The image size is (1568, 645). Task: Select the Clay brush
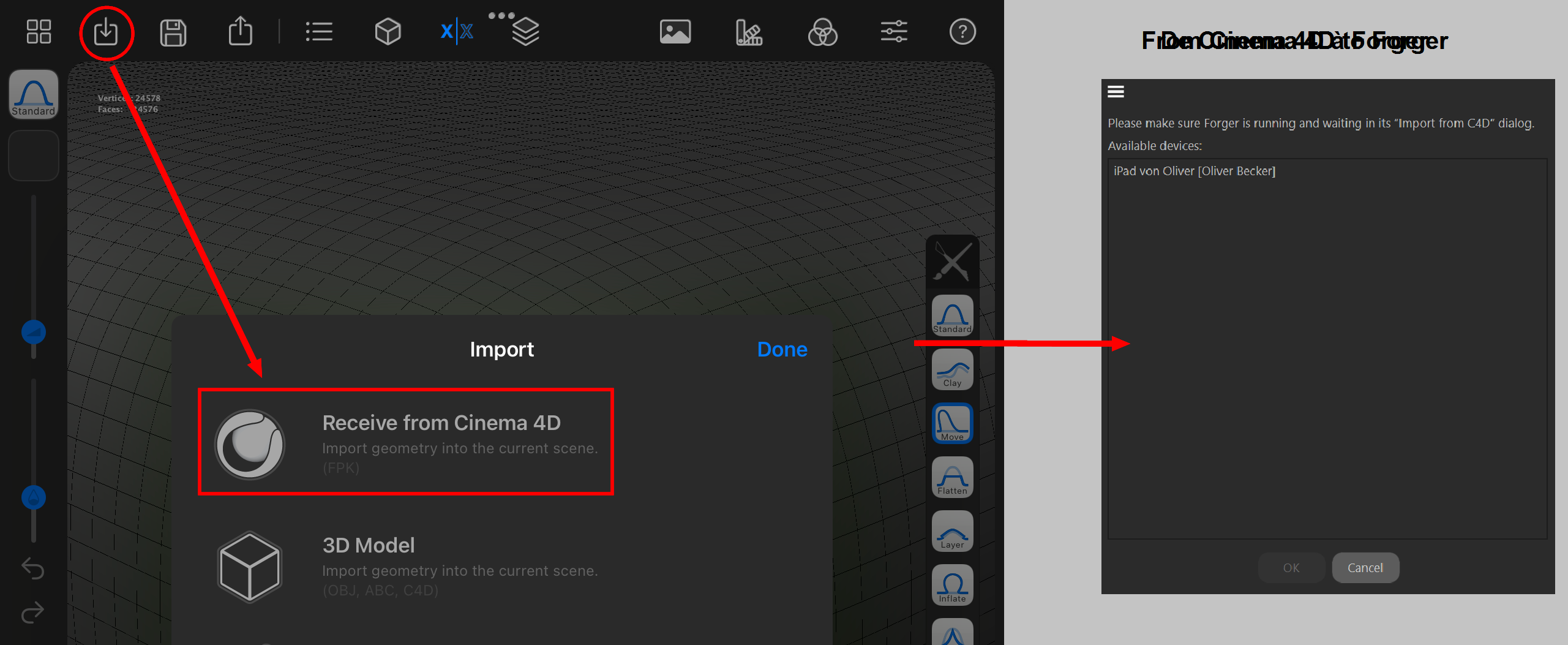pyautogui.click(x=953, y=369)
